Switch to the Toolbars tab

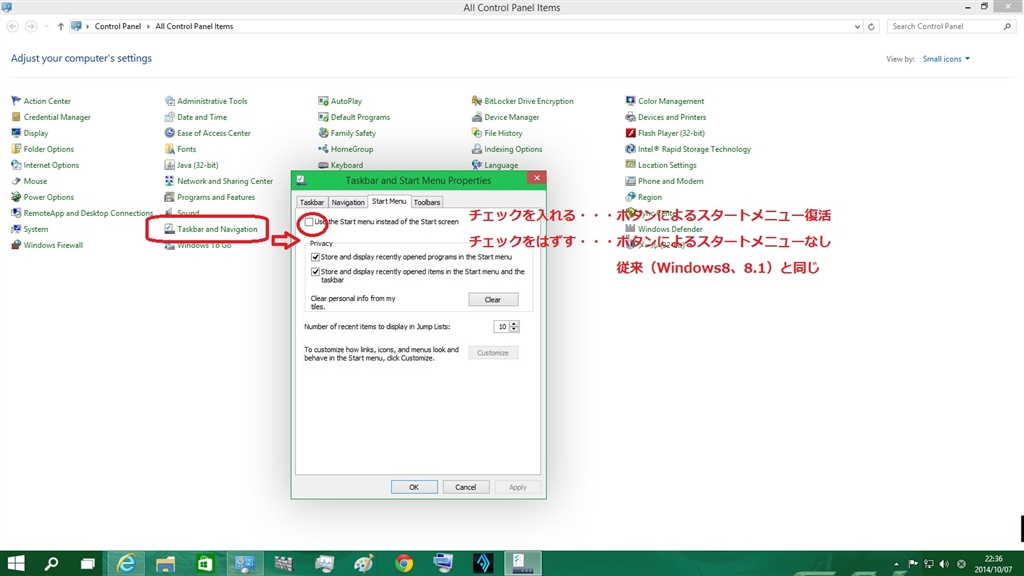pyautogui.click(x=426, y=202)
